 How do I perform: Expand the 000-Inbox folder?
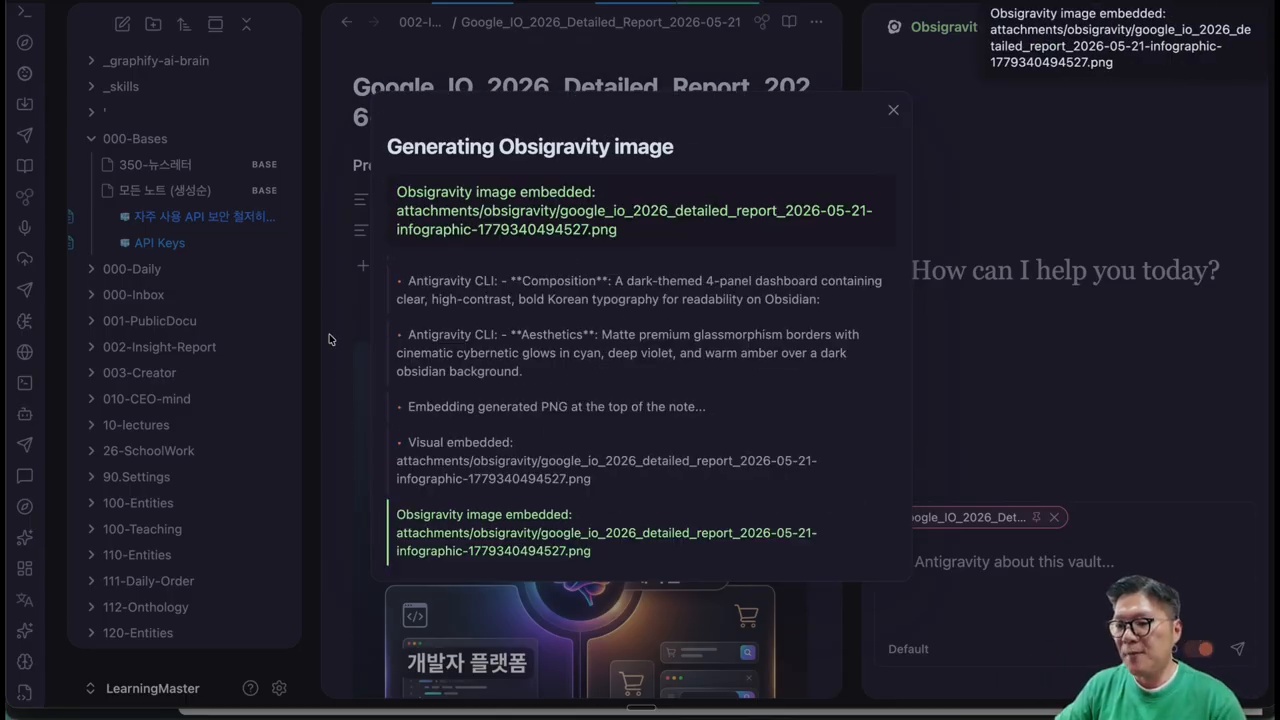pyautogui.click(x=91, y=295)
